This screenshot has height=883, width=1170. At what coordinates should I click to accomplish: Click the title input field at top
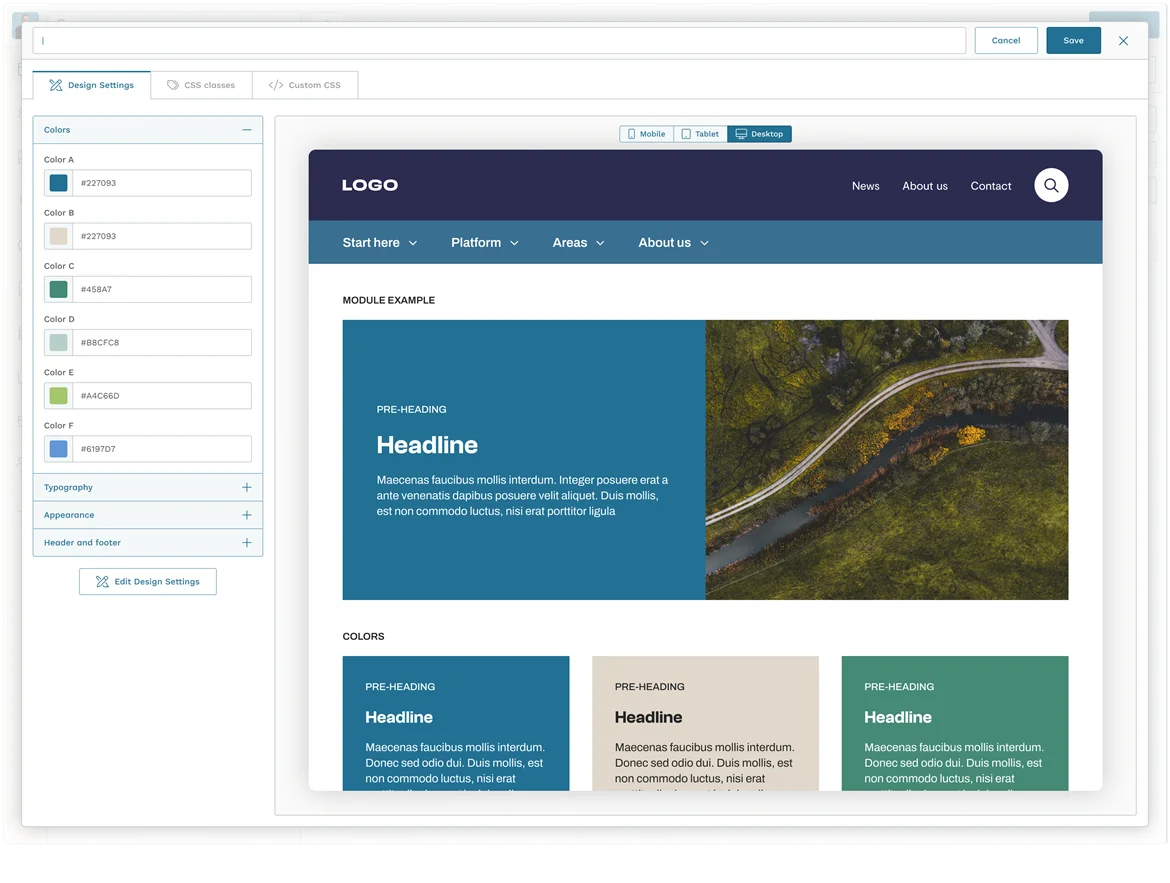[499, 40]
